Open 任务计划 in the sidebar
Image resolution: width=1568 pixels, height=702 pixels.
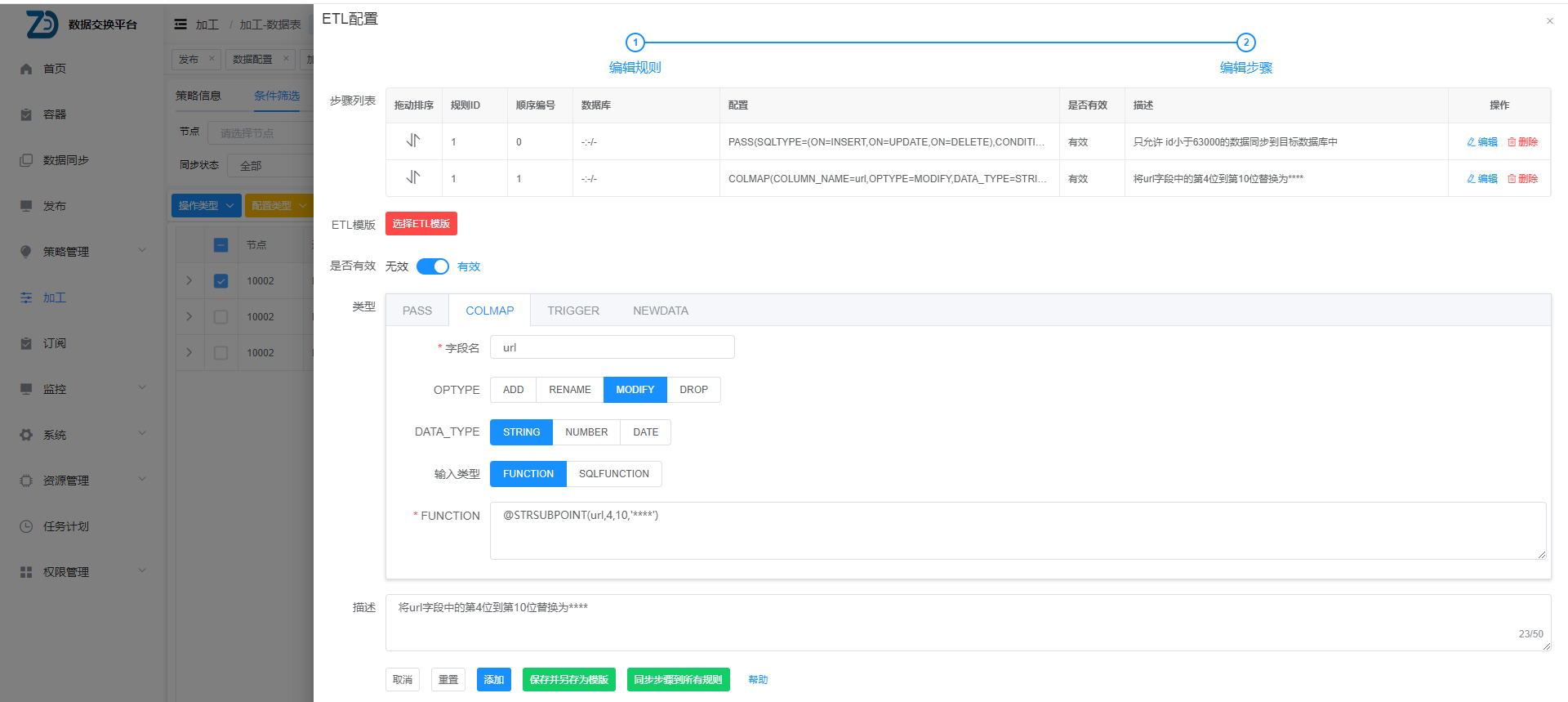point(65,526)
